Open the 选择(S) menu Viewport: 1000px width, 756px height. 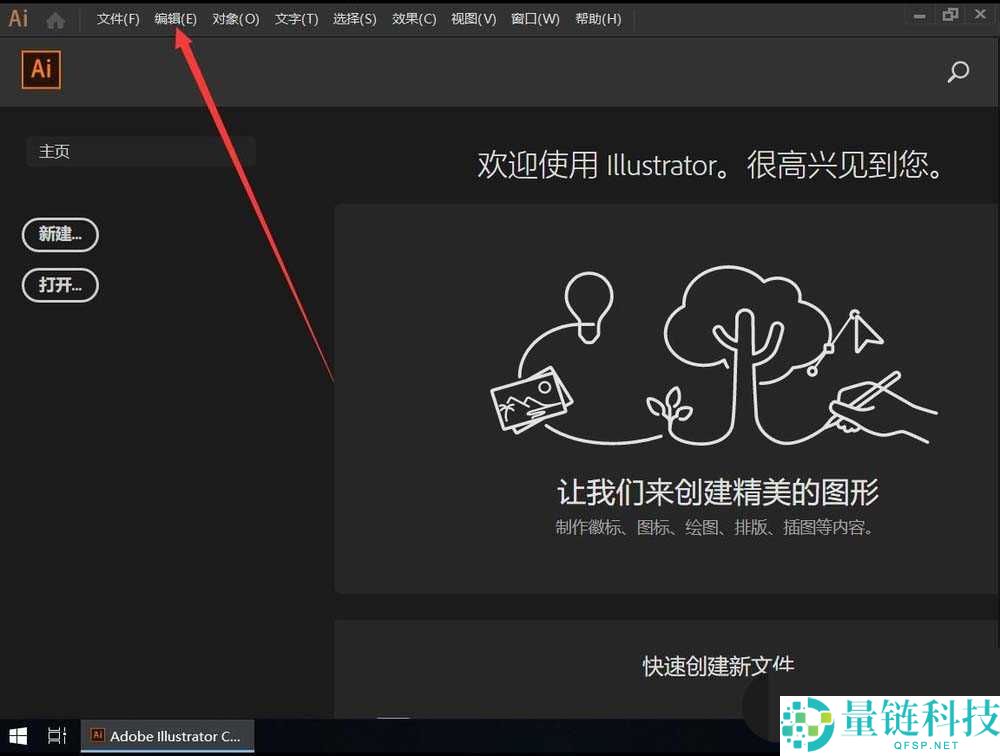point(354,19)
